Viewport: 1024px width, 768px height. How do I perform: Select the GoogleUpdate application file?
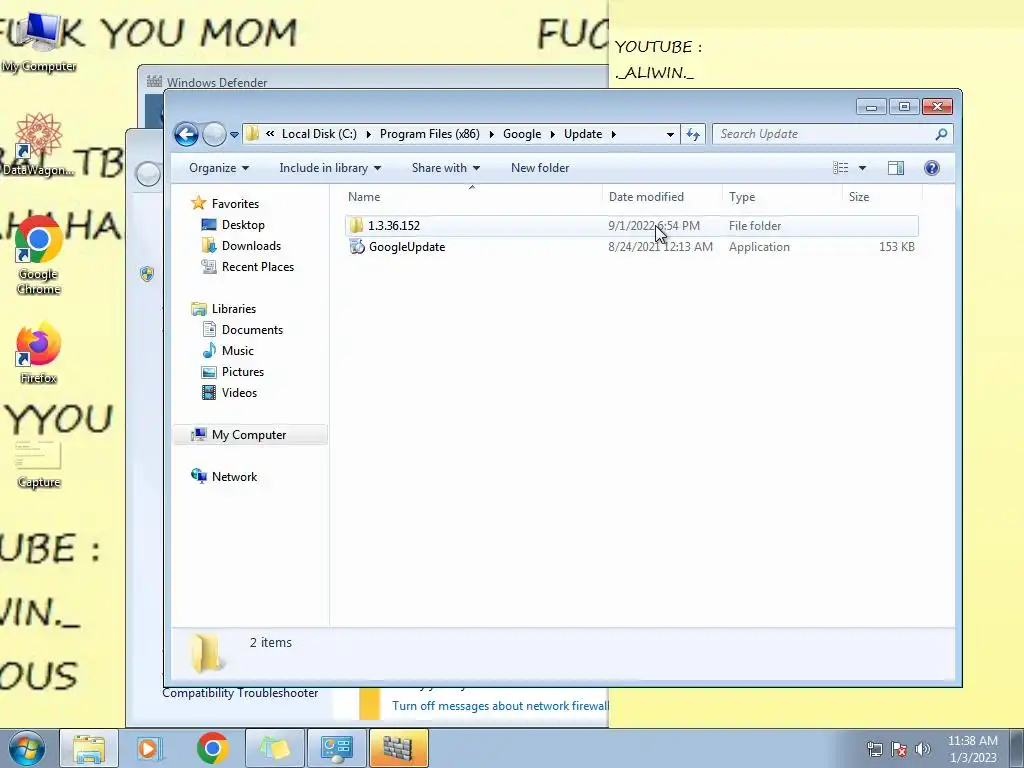point(632,247)
